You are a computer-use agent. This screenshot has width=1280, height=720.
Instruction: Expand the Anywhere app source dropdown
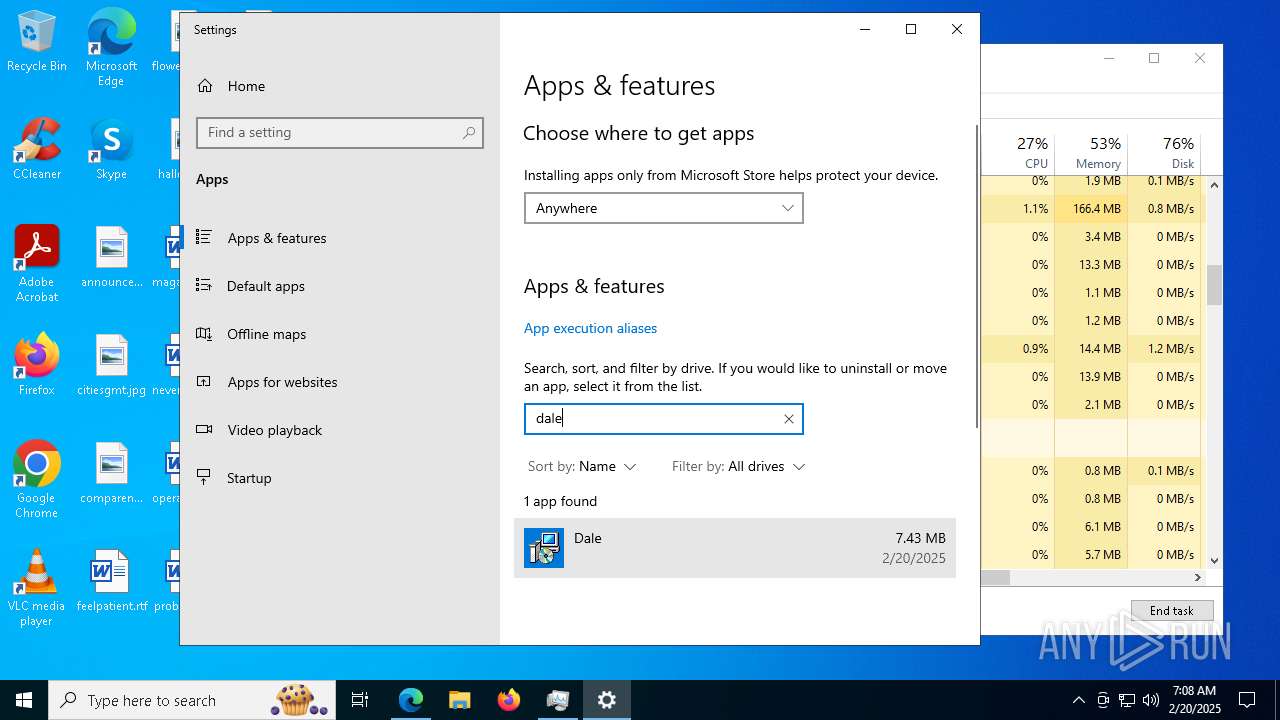point(663,208)
